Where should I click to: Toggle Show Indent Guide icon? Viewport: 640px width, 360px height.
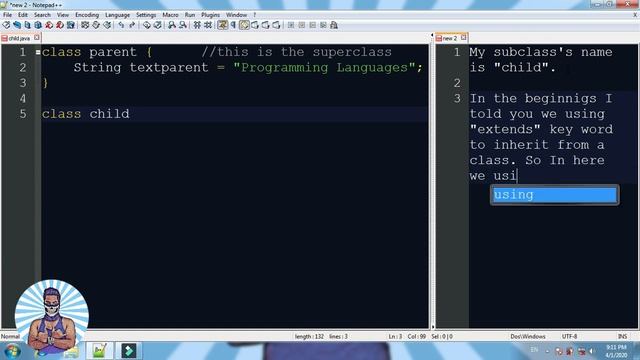point(244,25)
